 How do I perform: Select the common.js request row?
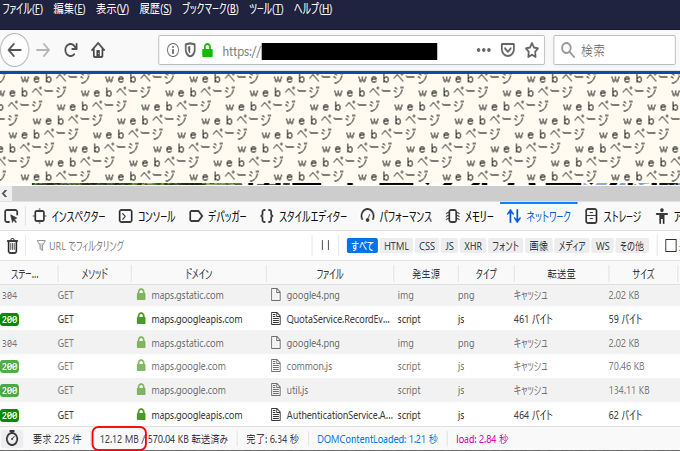point(340,366)
